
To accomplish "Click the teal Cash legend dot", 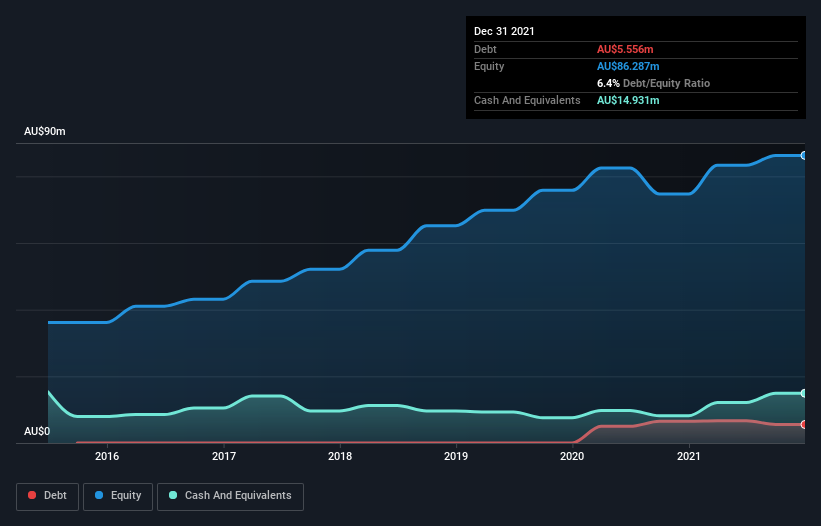I will point(173,495).
